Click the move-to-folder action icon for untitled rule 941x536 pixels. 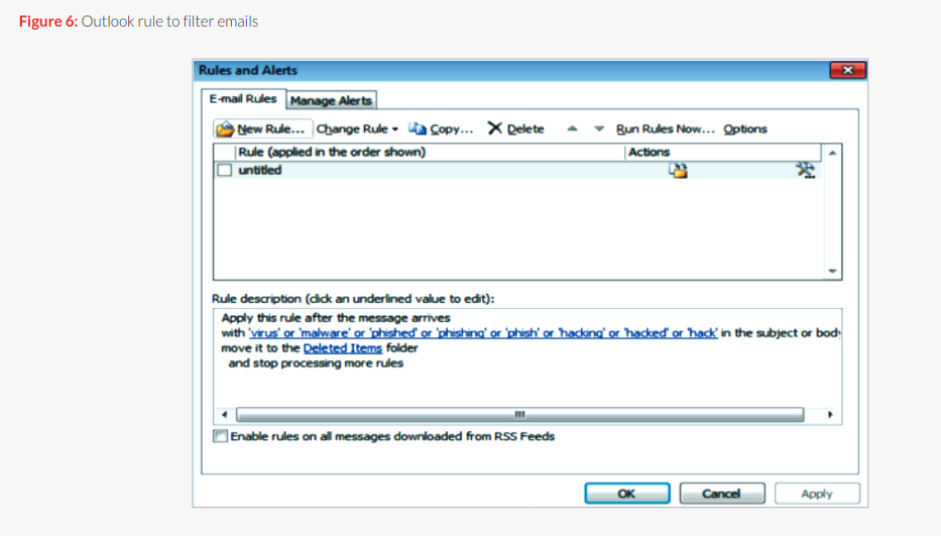point(678,170)
